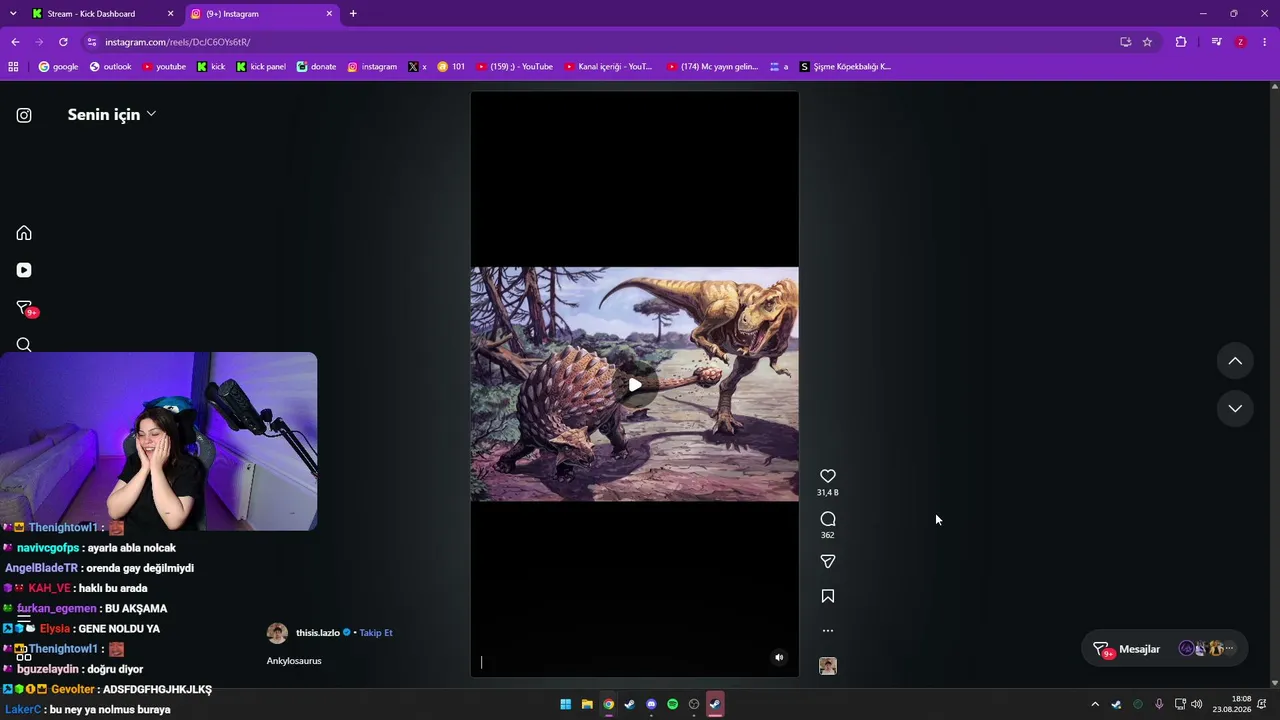The height and width of the screenshot is (720, 1280).
Task: Follow the creator via "Takip Et"
Action: (376, 633)
